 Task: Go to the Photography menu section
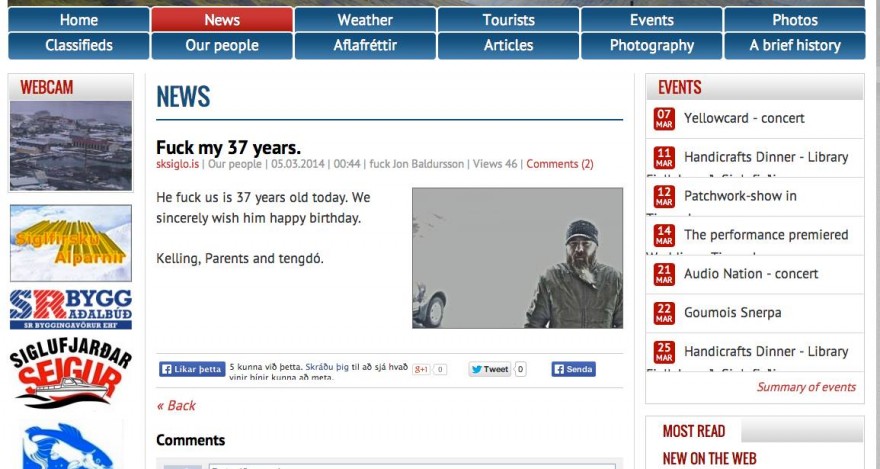[652, 45]
